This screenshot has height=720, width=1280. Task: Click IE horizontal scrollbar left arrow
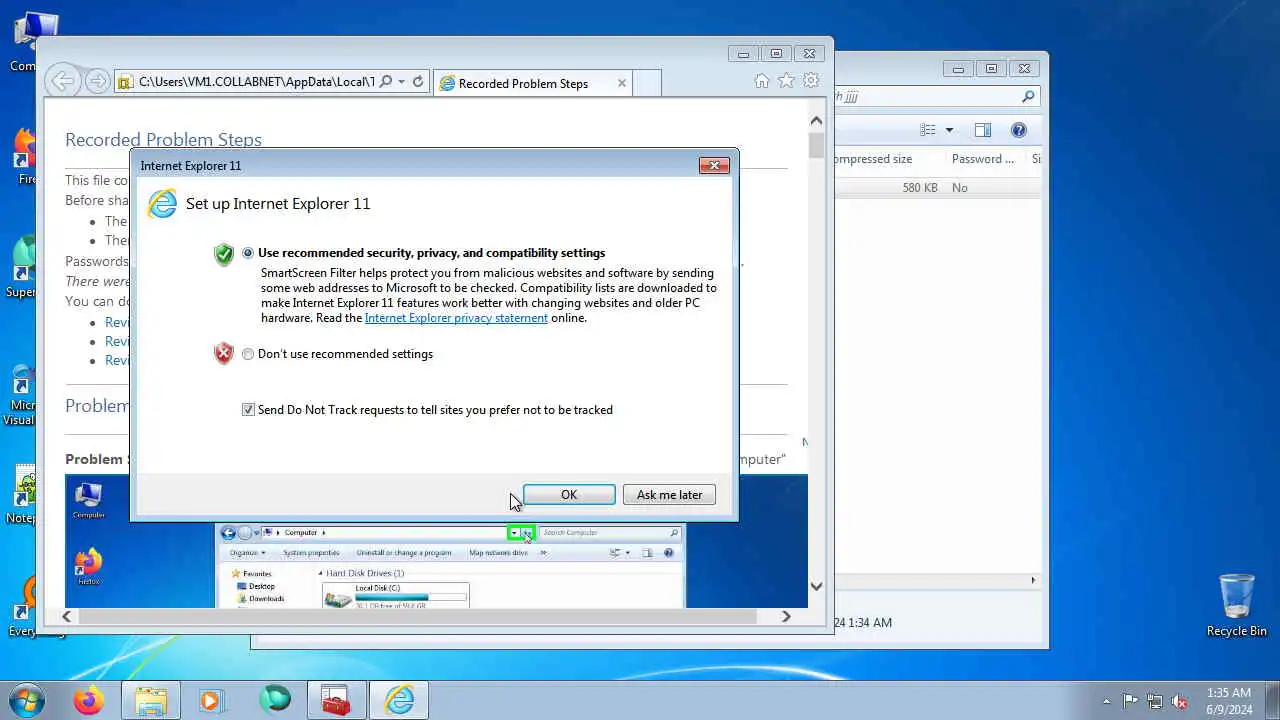tap(67, 616)
